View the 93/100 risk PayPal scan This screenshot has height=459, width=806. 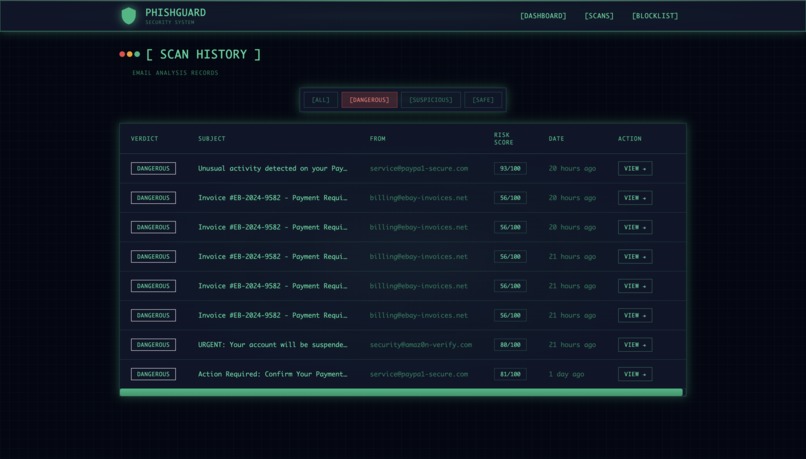coord(635,169)
